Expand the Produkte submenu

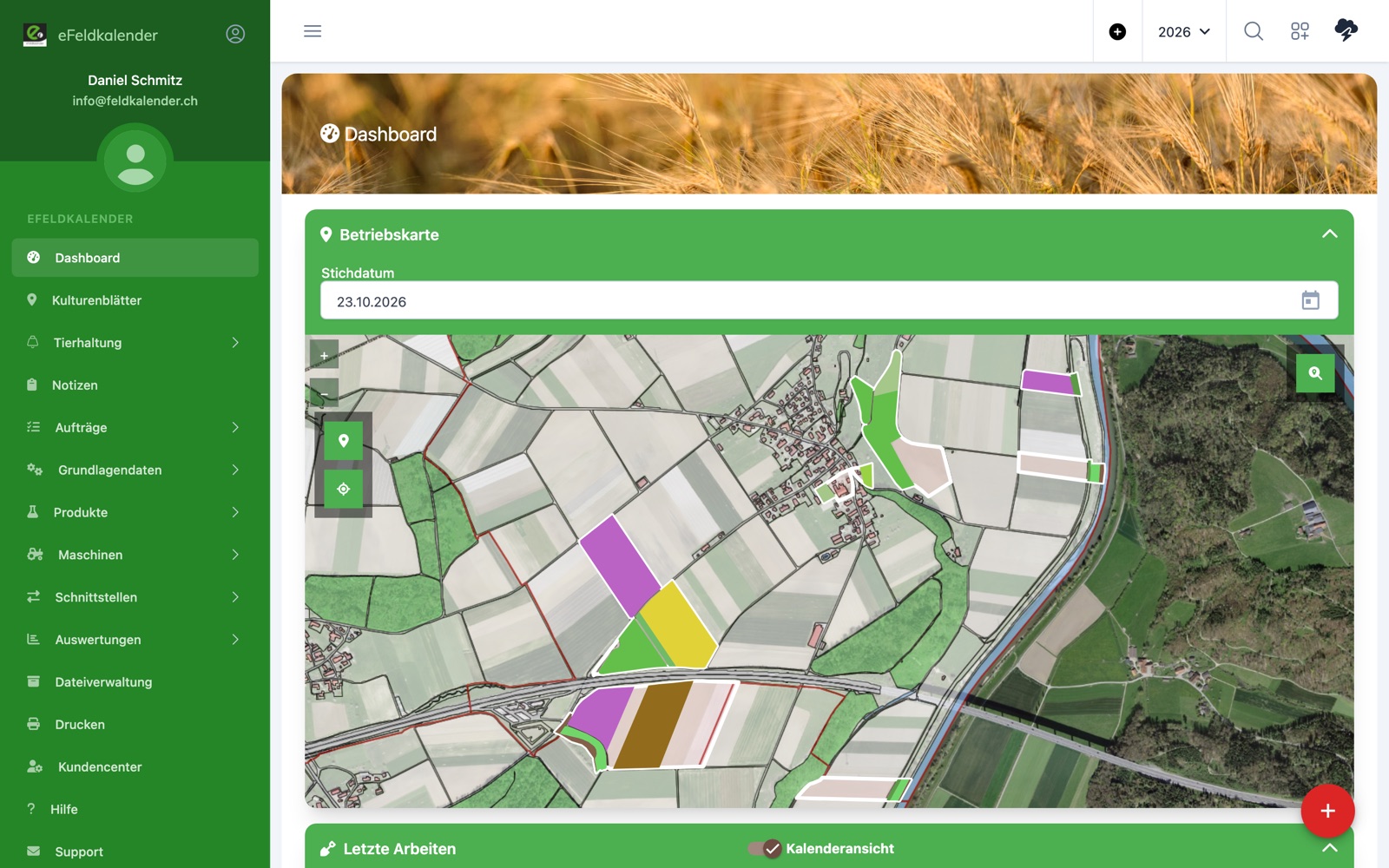click(x=135, y=512)
